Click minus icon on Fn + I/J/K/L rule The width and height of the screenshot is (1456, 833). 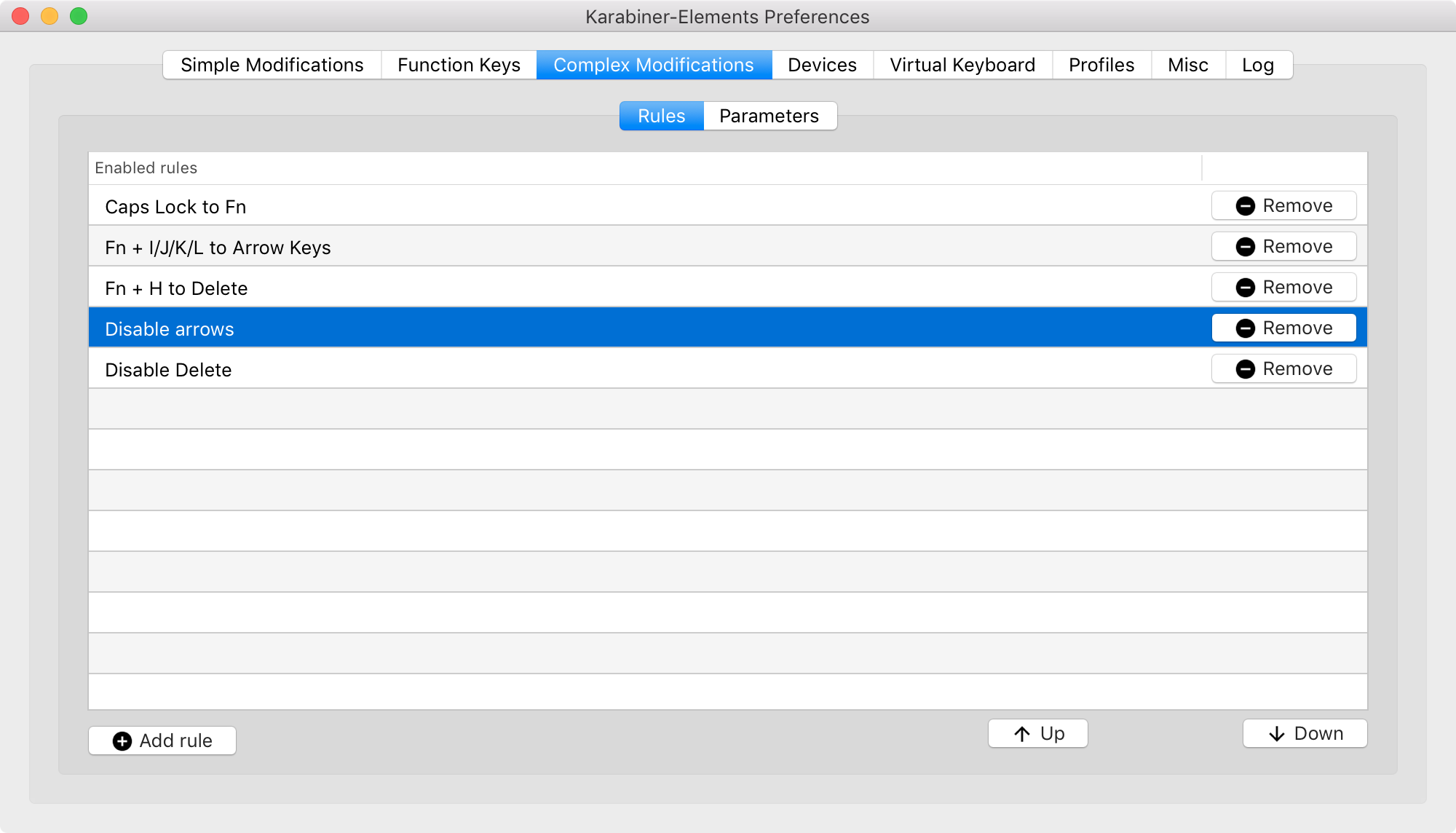pyautogui.click(x=1245, y=247)
